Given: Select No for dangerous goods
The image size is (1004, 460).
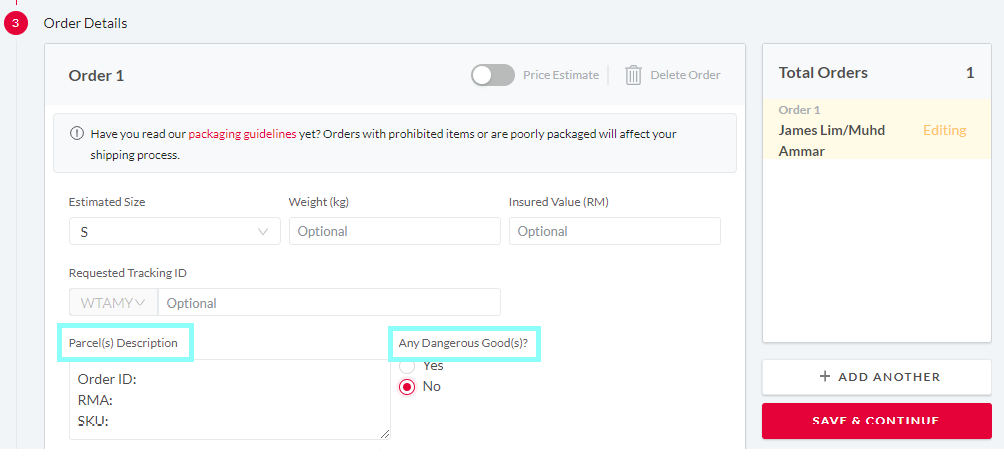Looking at the screenshot, I should (x=407, y=387).
